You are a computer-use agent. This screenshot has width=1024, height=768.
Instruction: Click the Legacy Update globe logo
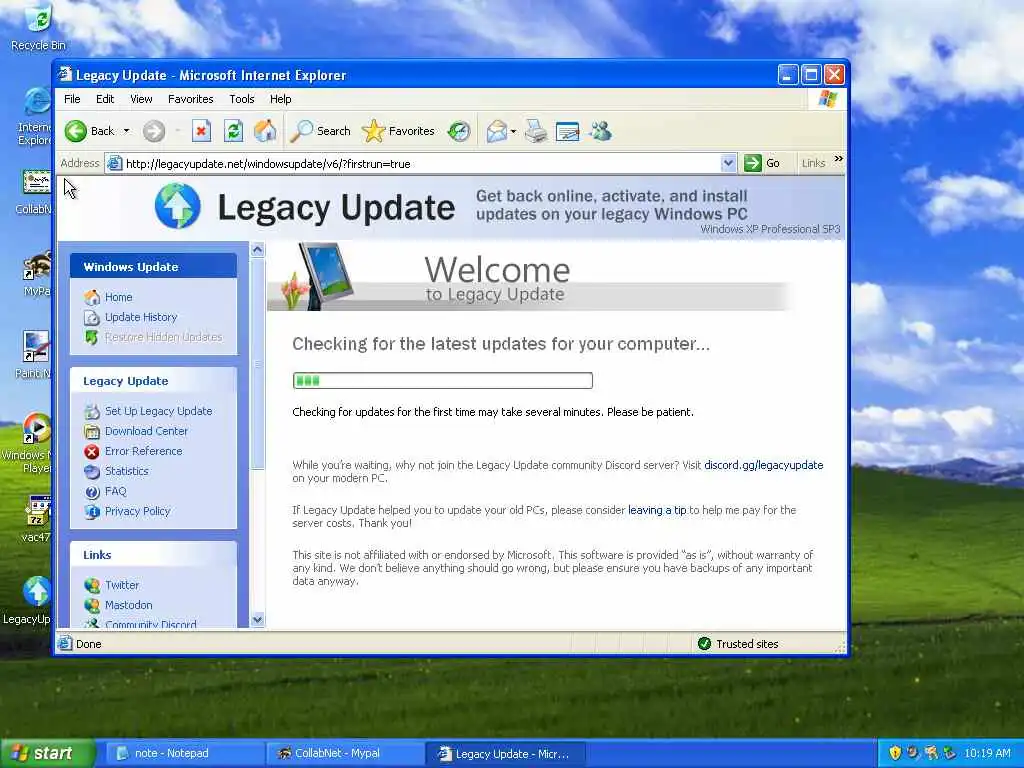pos(178,206)
